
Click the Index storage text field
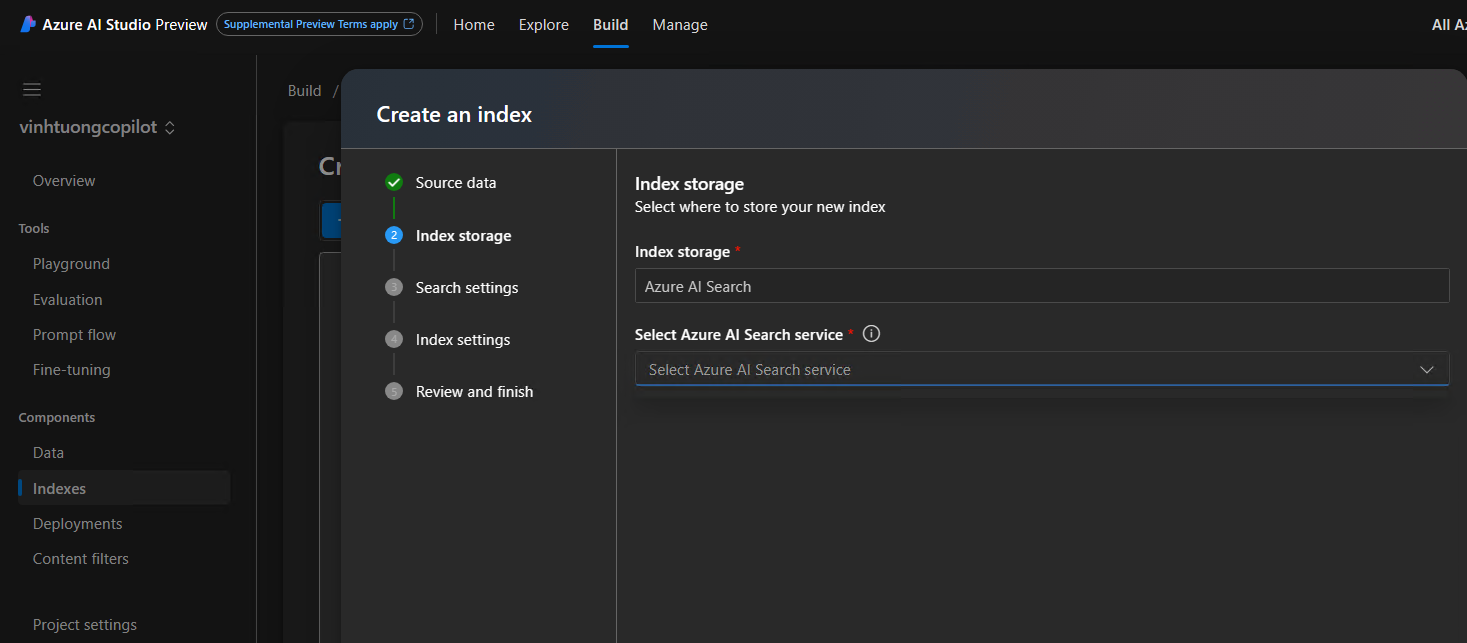pos(1040,285)
